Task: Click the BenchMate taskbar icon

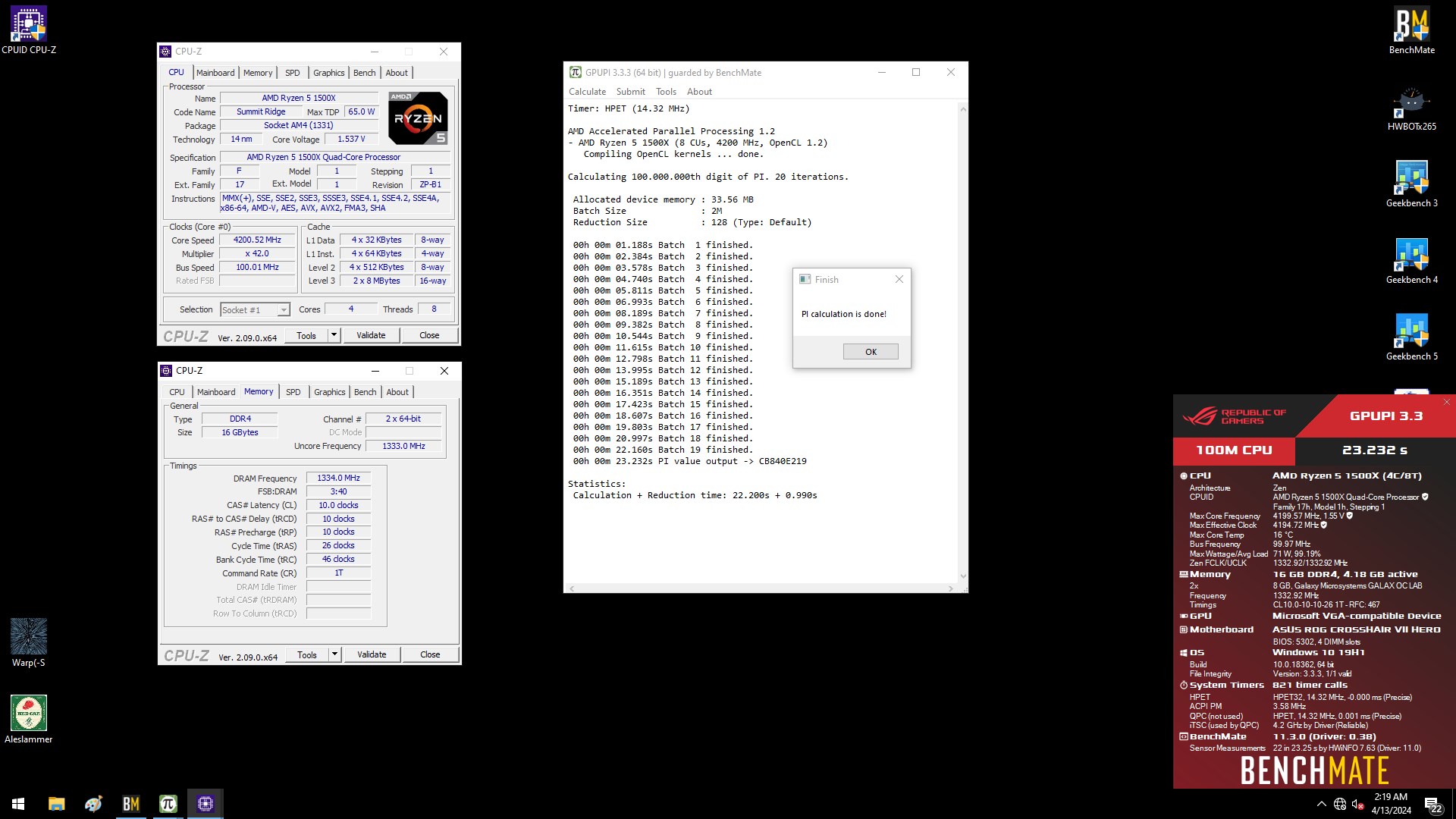Action: click(130, 804)
